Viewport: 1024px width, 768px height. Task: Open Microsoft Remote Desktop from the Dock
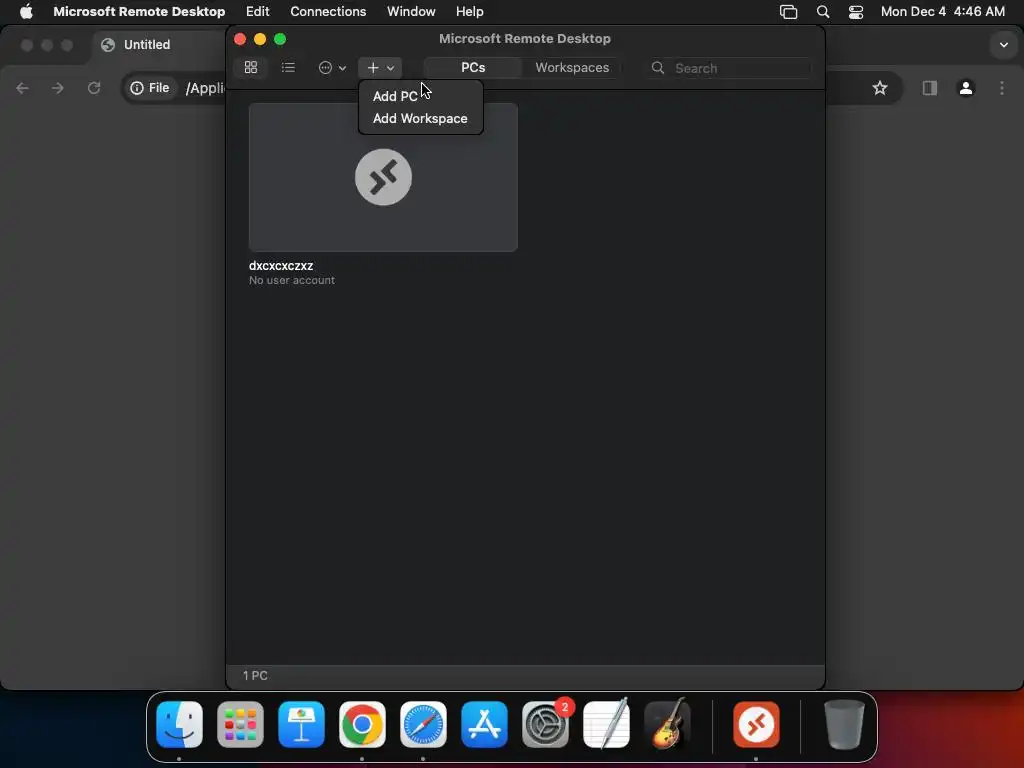tap(756, 724)
